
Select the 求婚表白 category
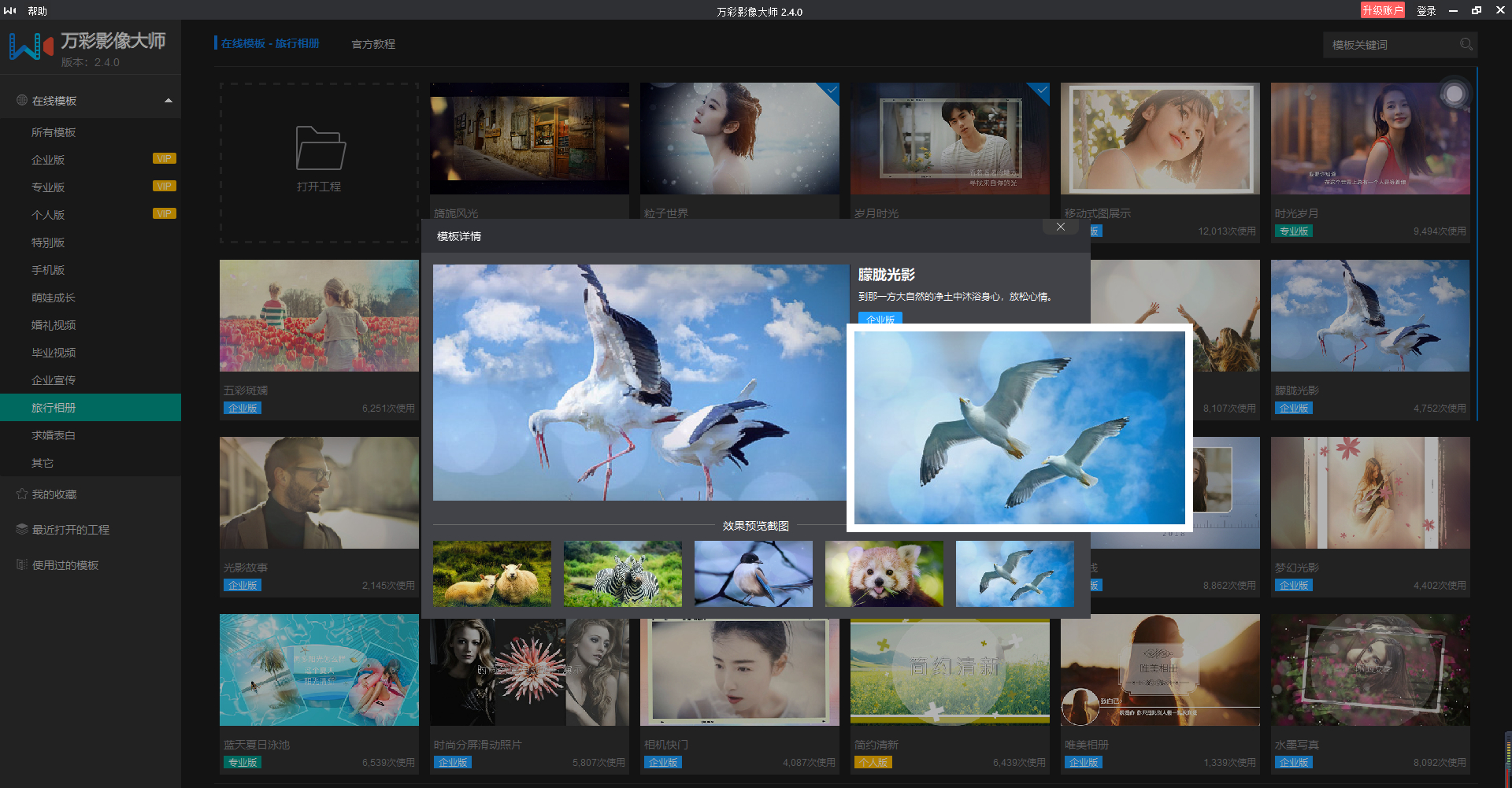click(91, 435)
